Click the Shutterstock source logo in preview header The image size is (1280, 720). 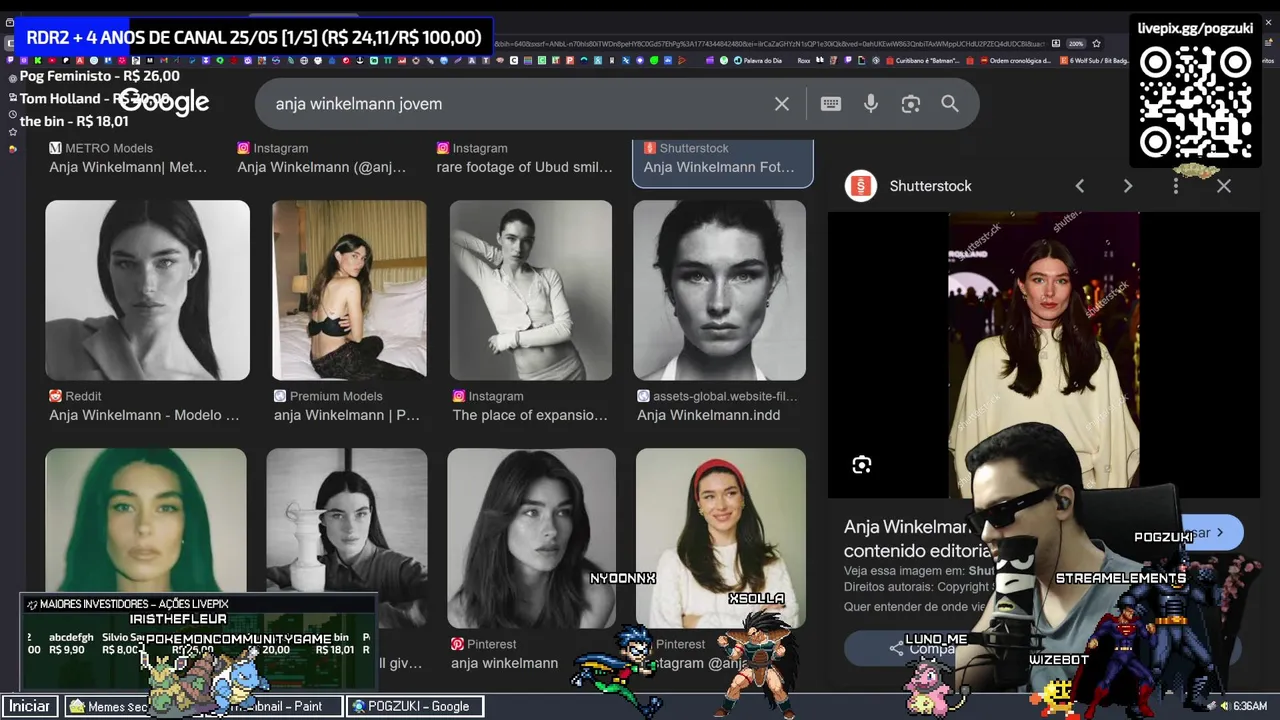click(861, 186)
